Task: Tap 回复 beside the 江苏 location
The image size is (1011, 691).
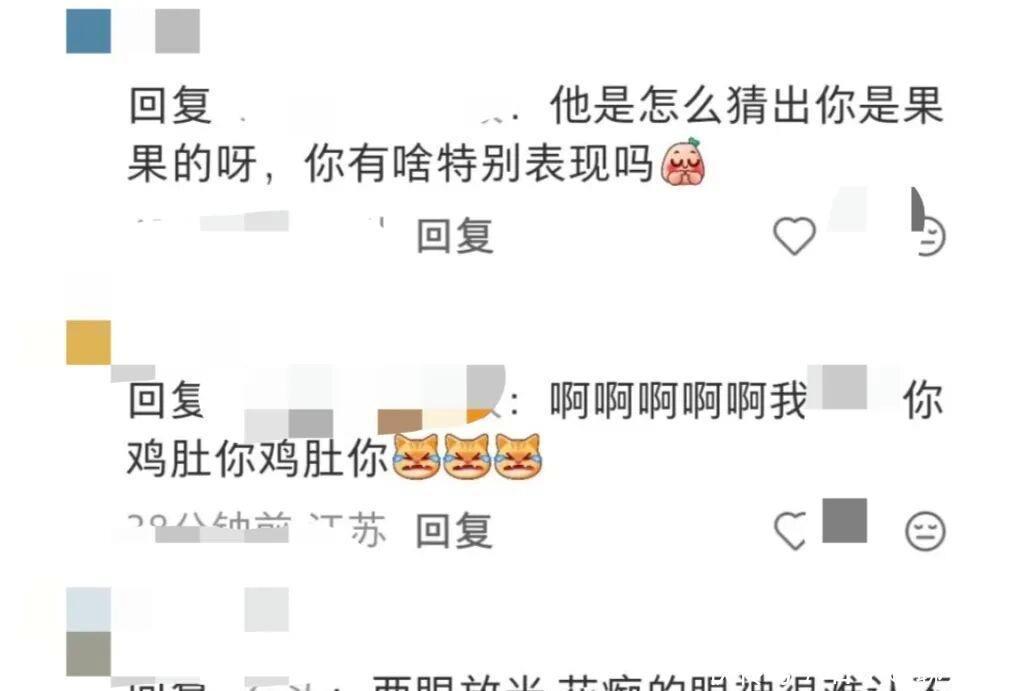Action: pyautogui.click(x=455, y=530)
